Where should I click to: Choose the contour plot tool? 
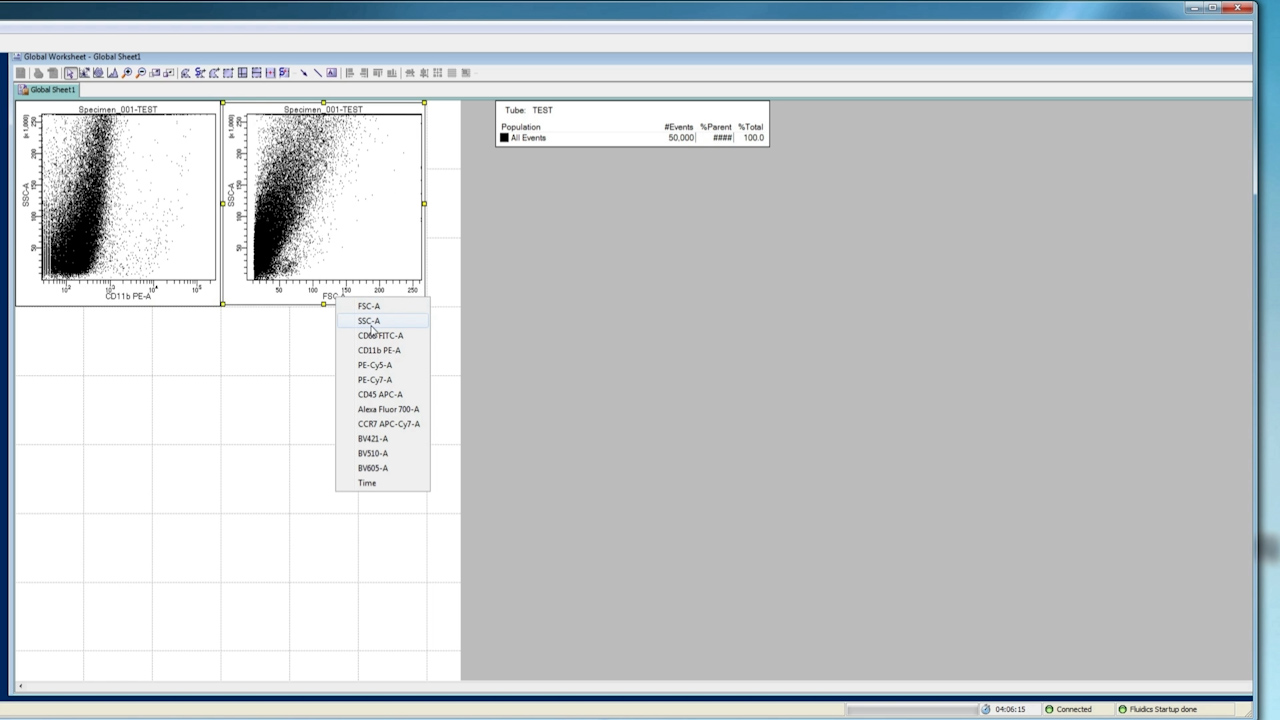click(x=98, y=73)
